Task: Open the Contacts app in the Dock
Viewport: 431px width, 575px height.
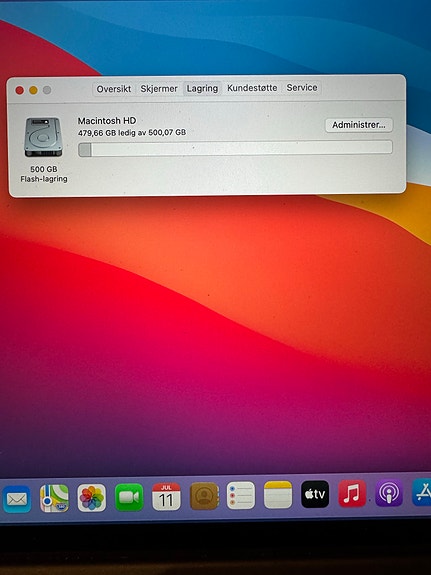Action: (x=204, y=496)
